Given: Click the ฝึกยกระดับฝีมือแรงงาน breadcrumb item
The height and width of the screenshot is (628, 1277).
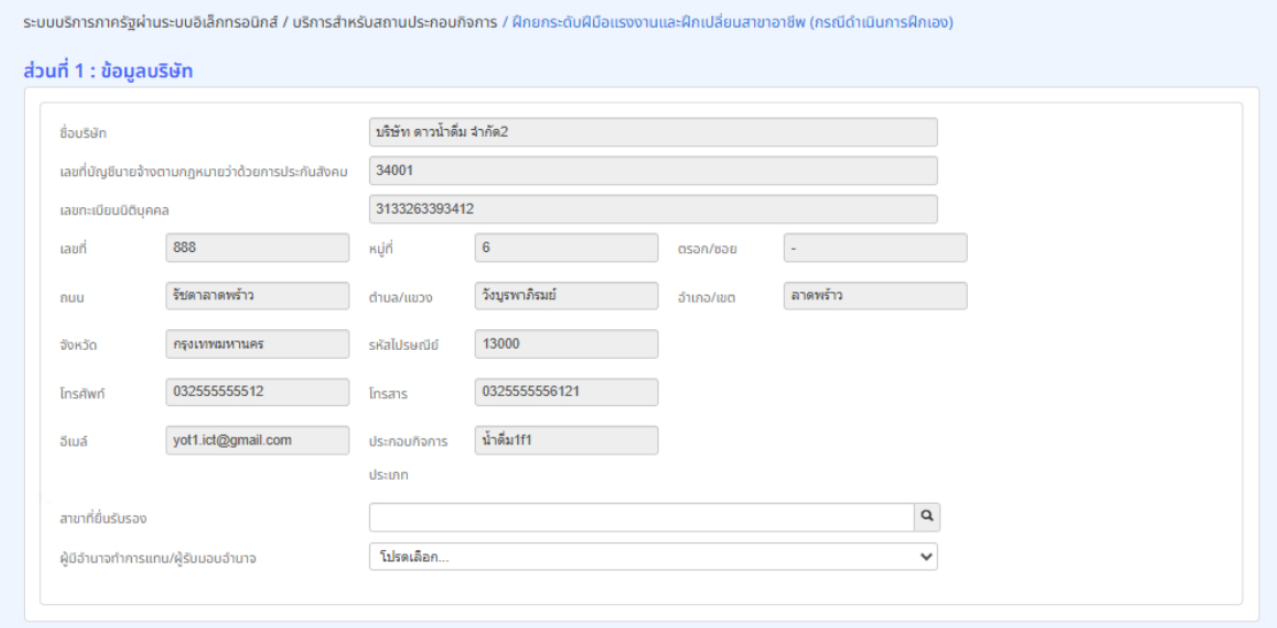Looking at the screenshot, I should pos(731,22).
